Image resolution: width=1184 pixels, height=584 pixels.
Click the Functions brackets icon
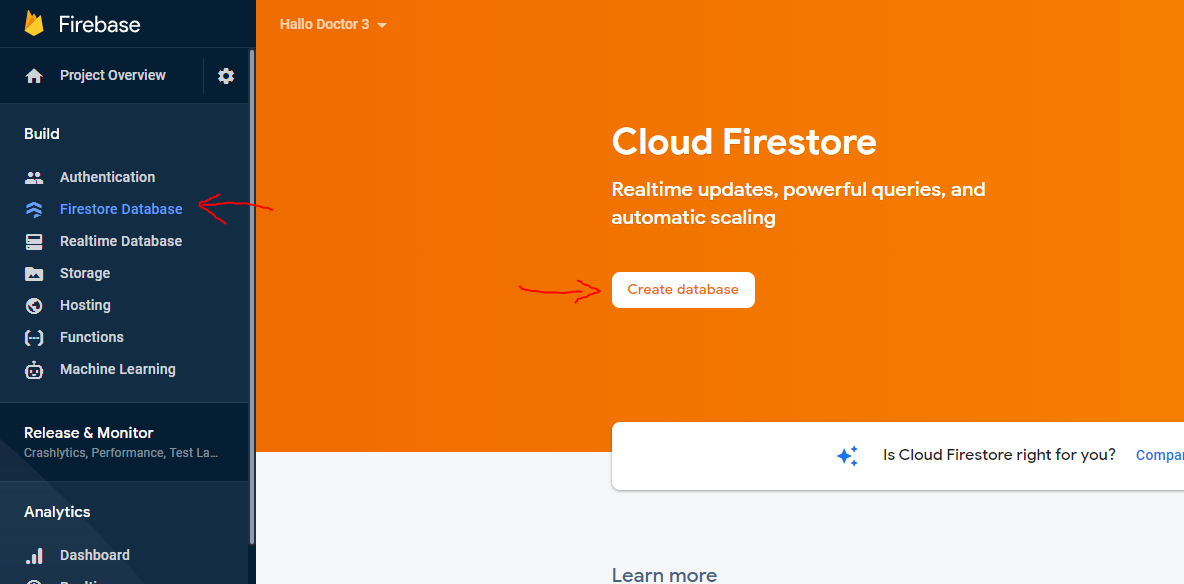[35, 337]
